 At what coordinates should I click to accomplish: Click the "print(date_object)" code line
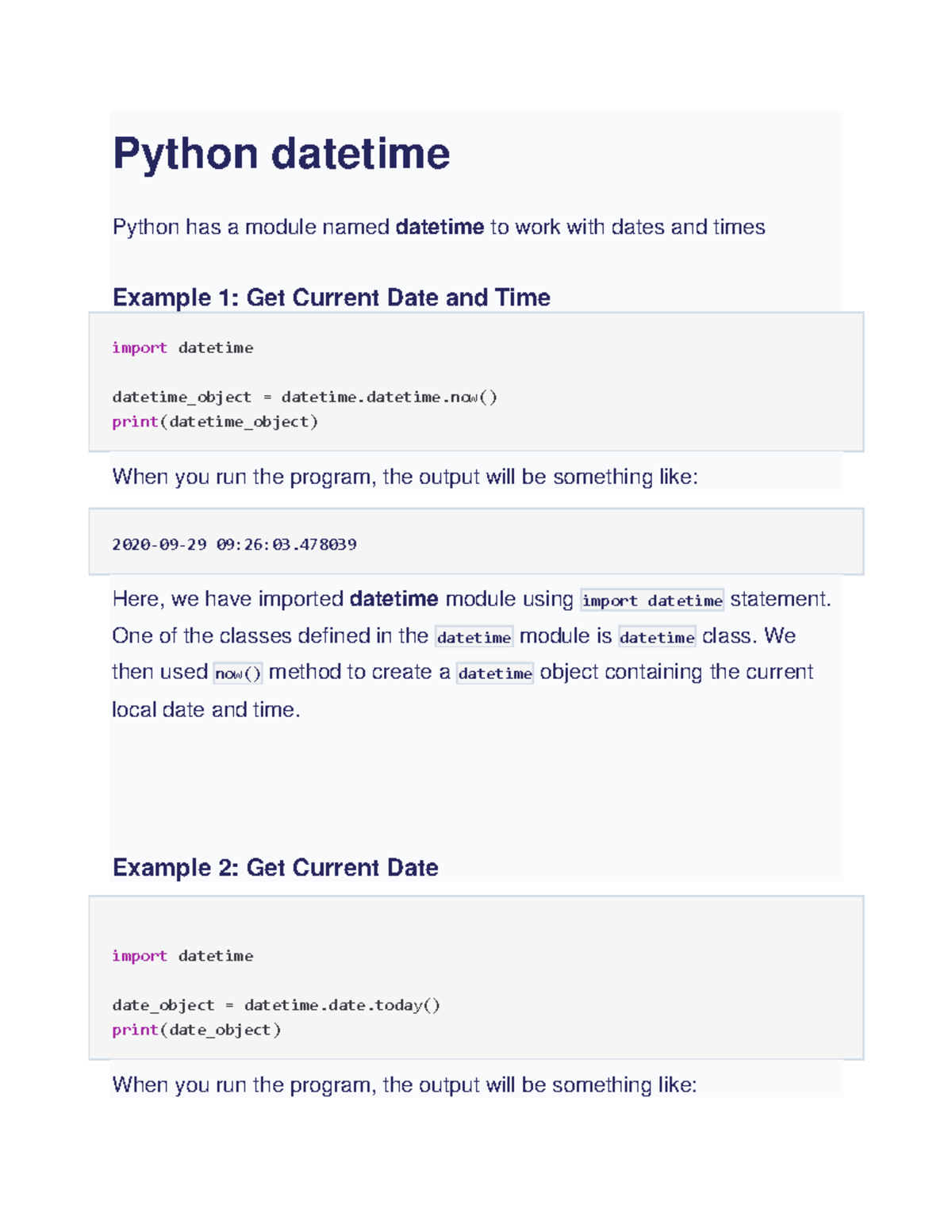tap(196, 1030)
